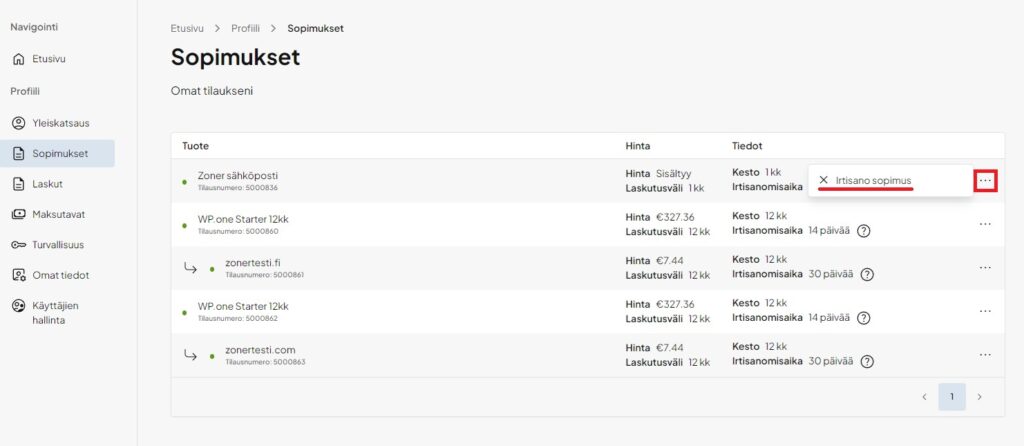Click the Omat tiedot icon
Viewport: 1024px width, 446px height.
18,275
